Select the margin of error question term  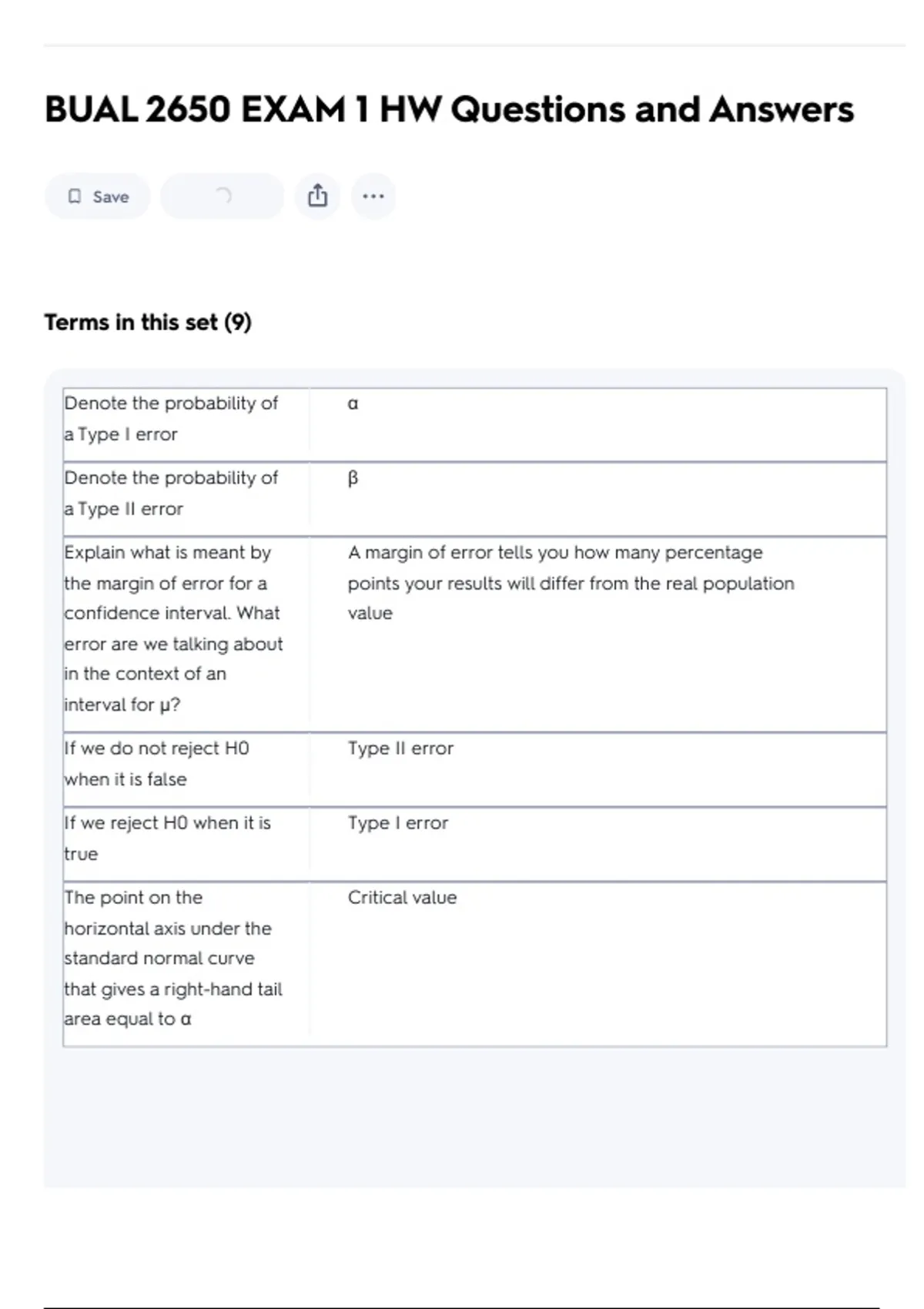[x=173, y=628]
